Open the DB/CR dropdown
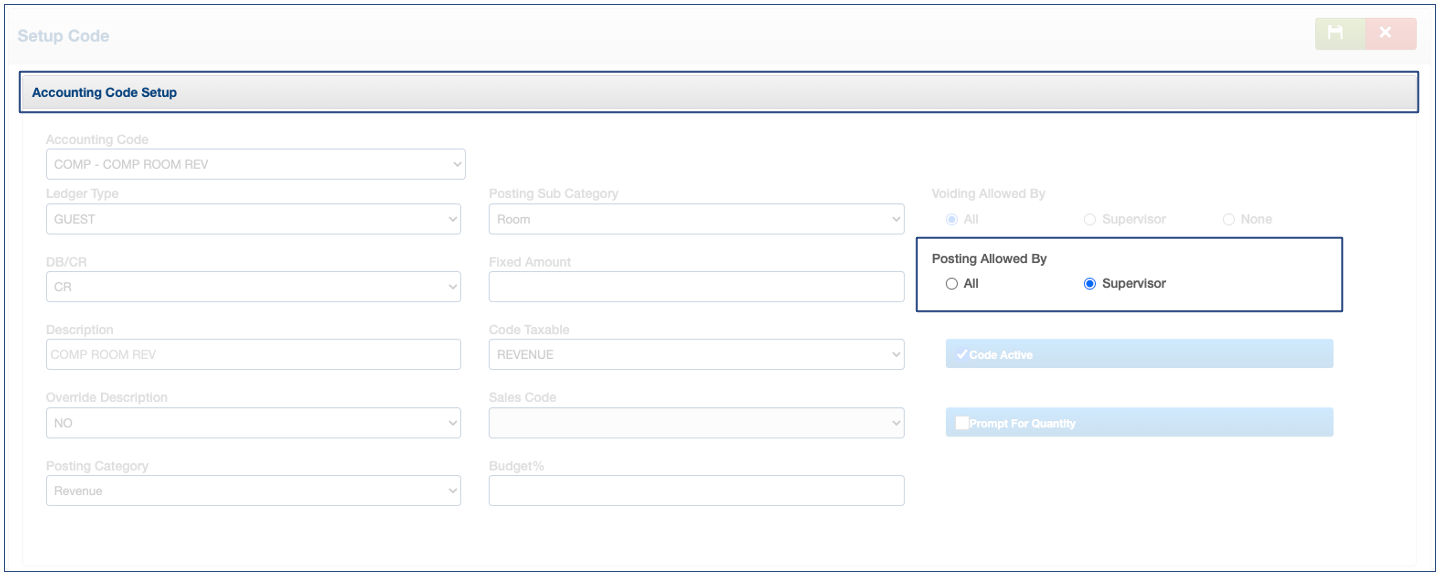Image resolution: width=1440 pixels, height=575 pixels. pyautogui.click(x=253, y=287)
